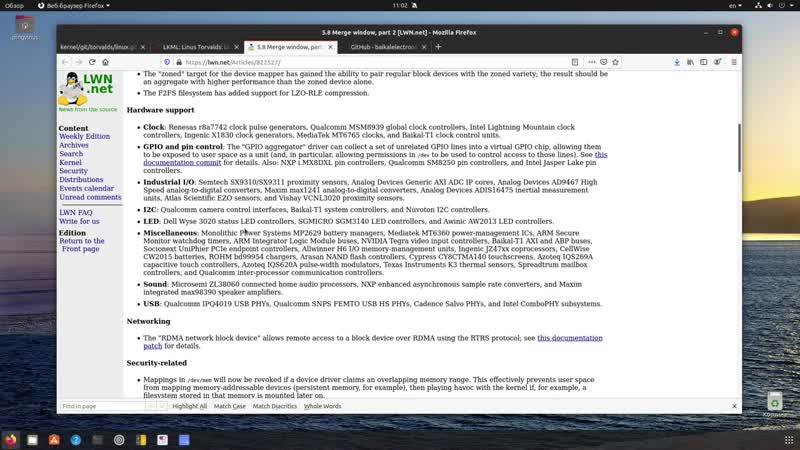This screenshot has width=800, height=450.
Task: Save page to Pocket
Action: click(604, 62)
